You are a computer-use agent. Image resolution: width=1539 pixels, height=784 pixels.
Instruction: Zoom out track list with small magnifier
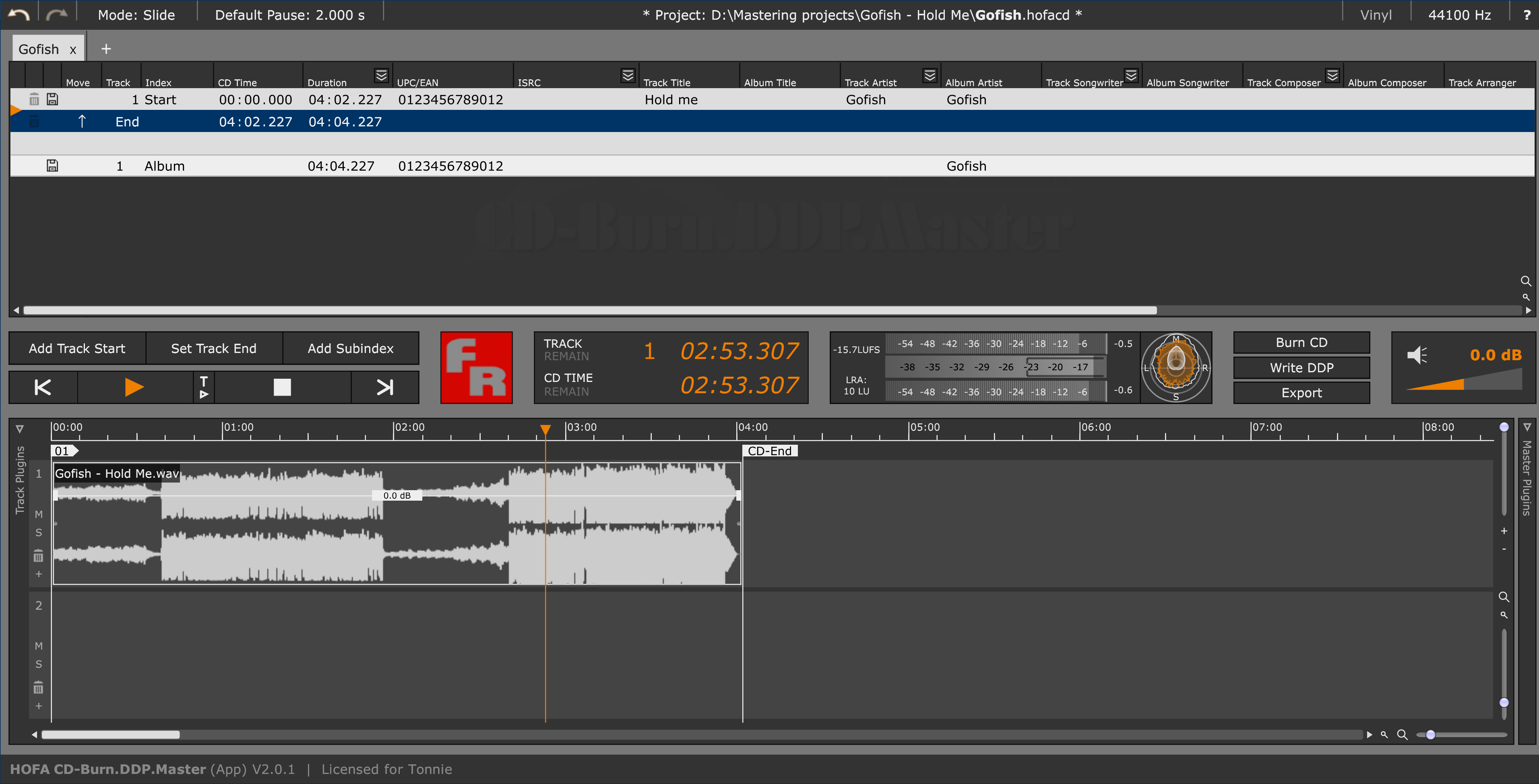pos(1526,297)
